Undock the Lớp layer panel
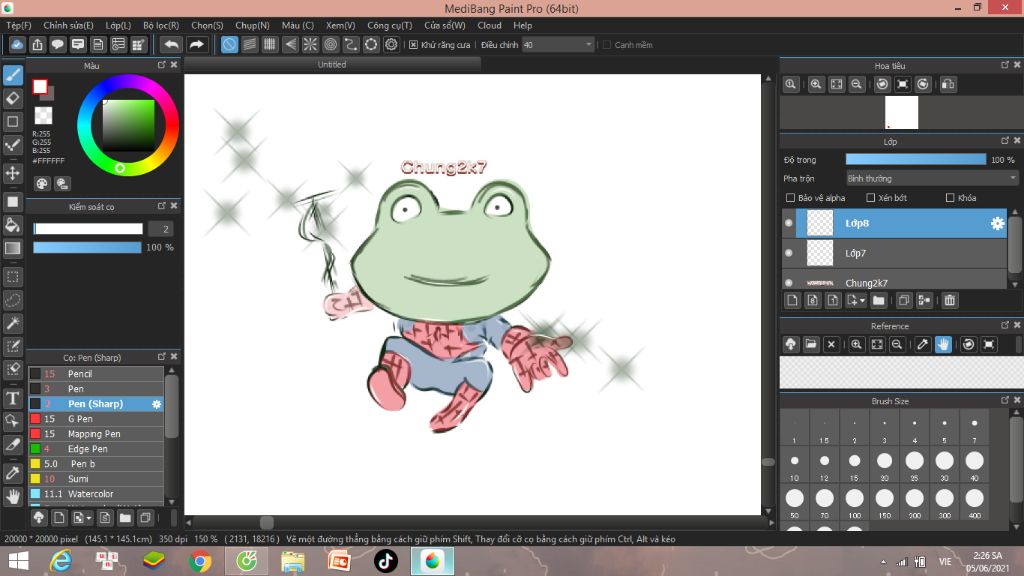Image resolution: width=1024 pixels, height=576 pixels. coord(1004,141)
